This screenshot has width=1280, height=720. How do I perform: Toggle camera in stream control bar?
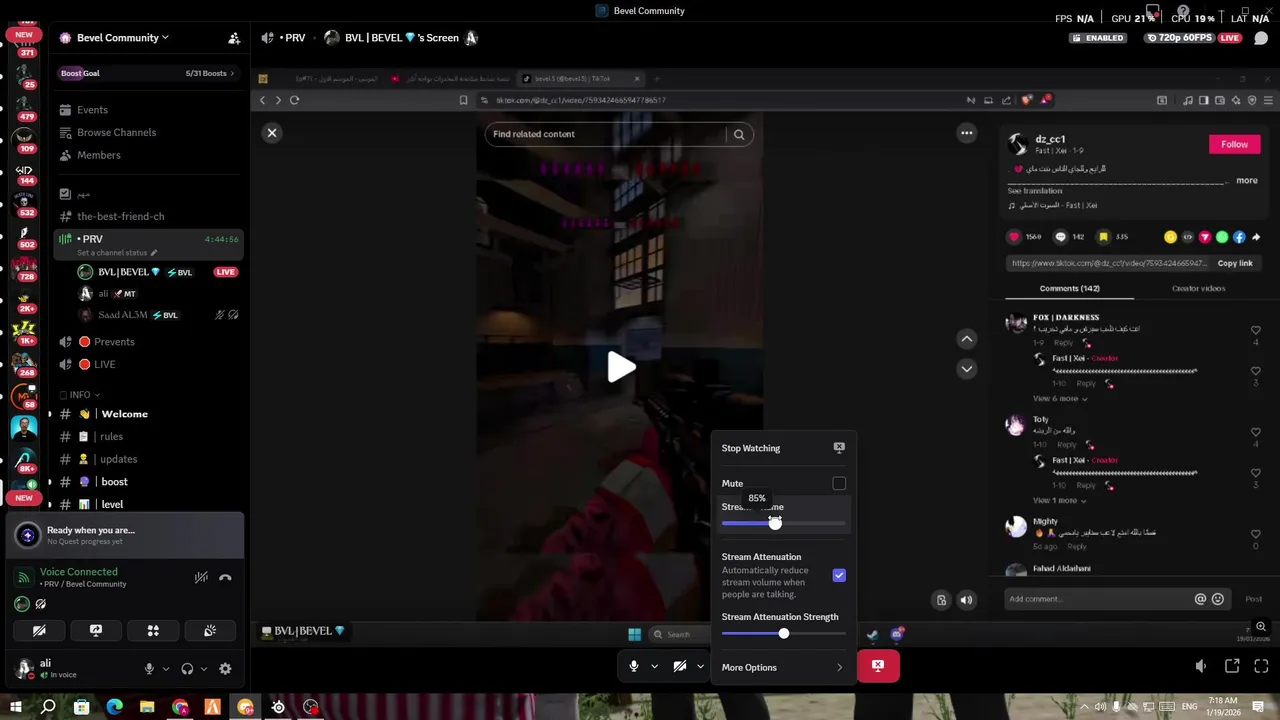tap(680, 666)
